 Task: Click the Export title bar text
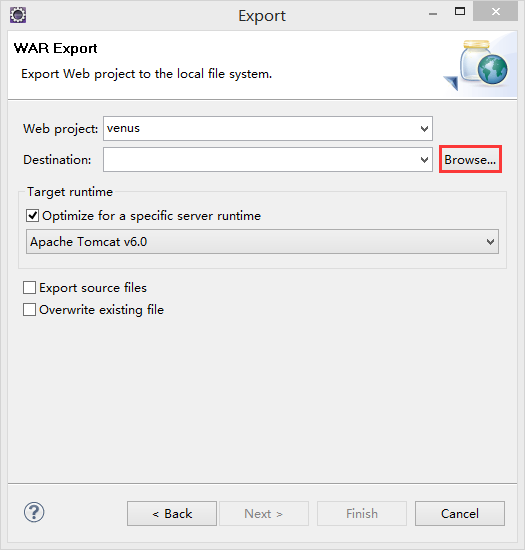(262, 16)
